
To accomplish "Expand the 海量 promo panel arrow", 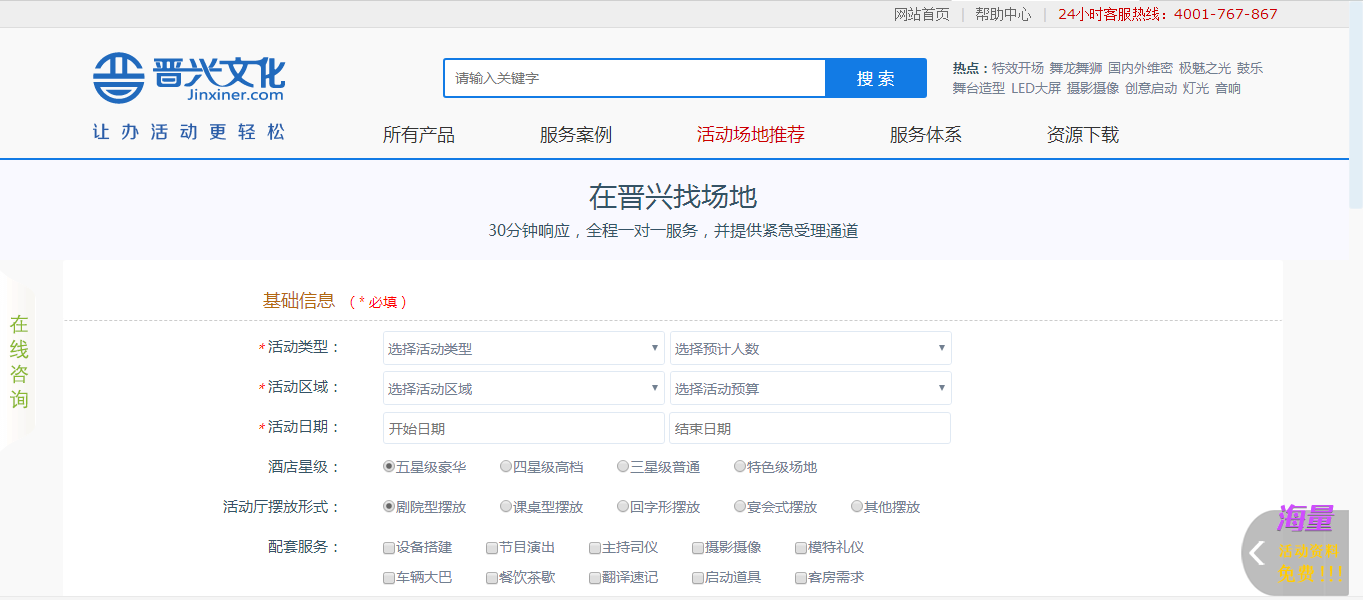I will (1258, 552).
